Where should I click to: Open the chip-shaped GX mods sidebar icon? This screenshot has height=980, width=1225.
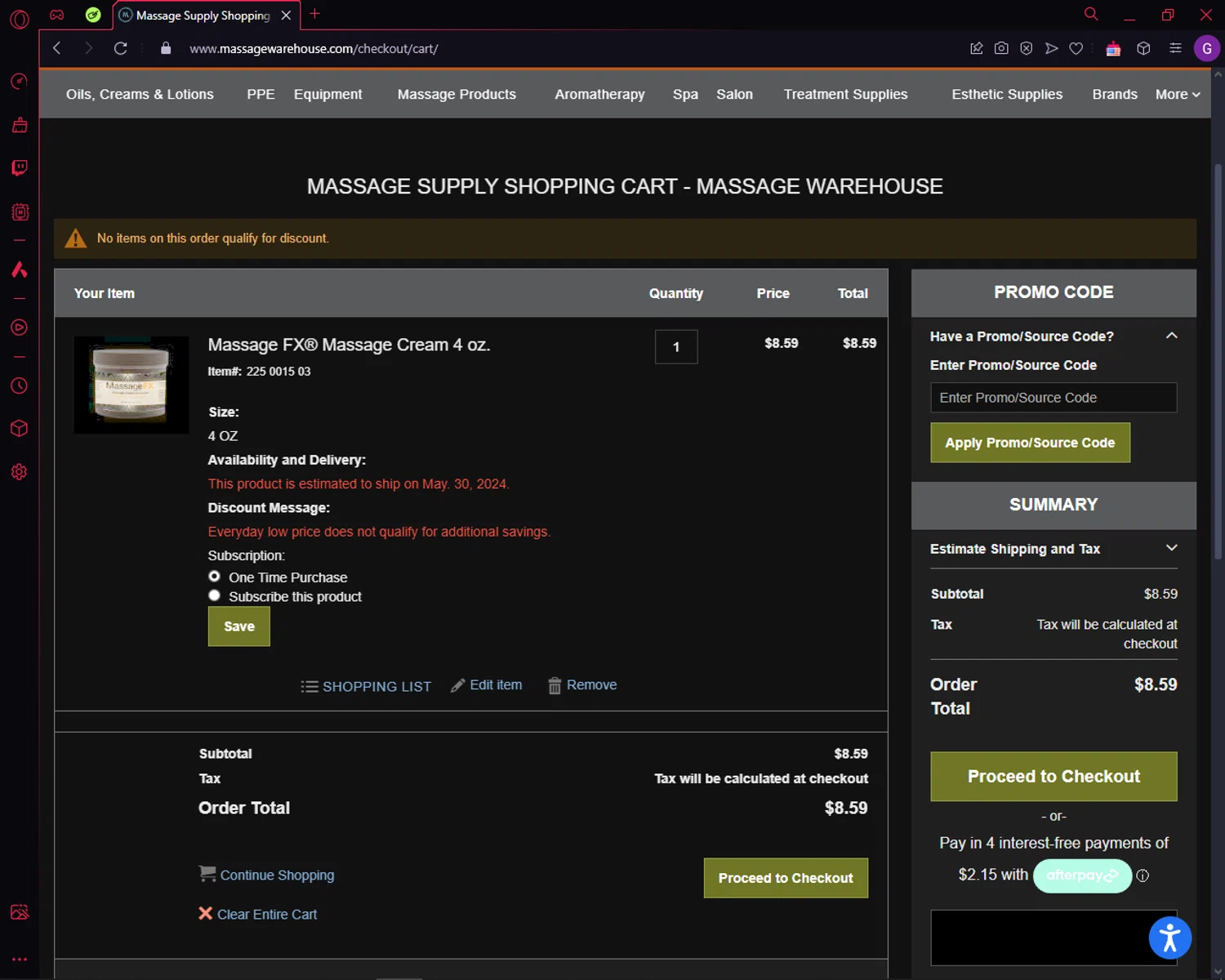[x=20, y=212]
